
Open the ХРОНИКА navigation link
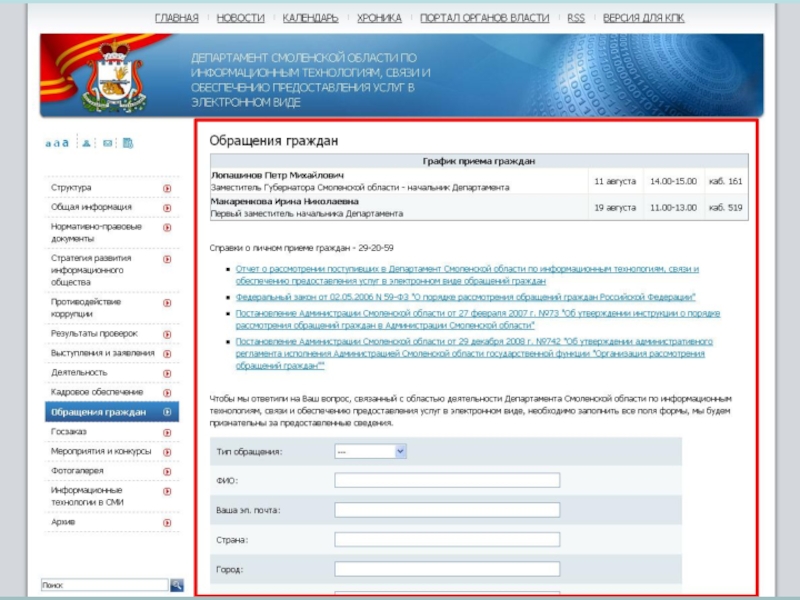379,18
